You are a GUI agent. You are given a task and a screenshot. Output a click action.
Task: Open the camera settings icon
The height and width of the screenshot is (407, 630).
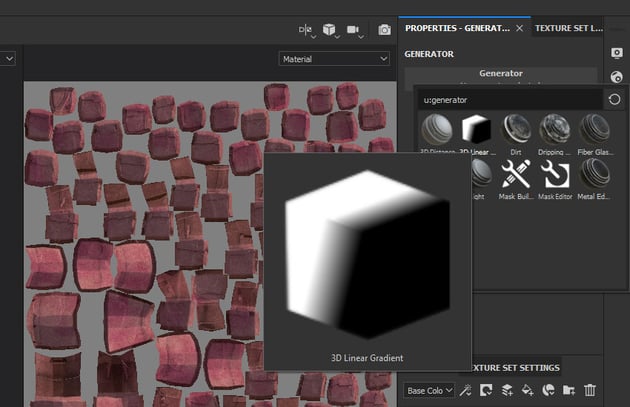point(354,30)
